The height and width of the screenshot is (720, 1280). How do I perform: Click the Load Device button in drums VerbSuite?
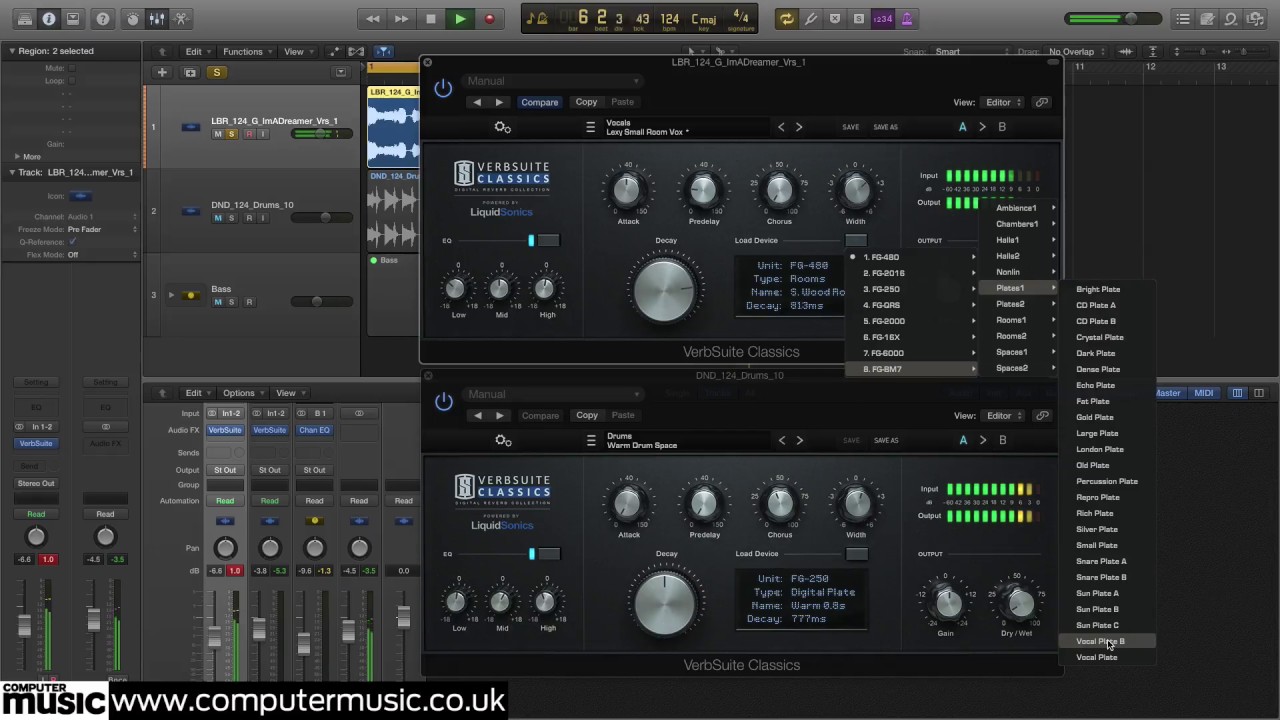pos(856,554)
